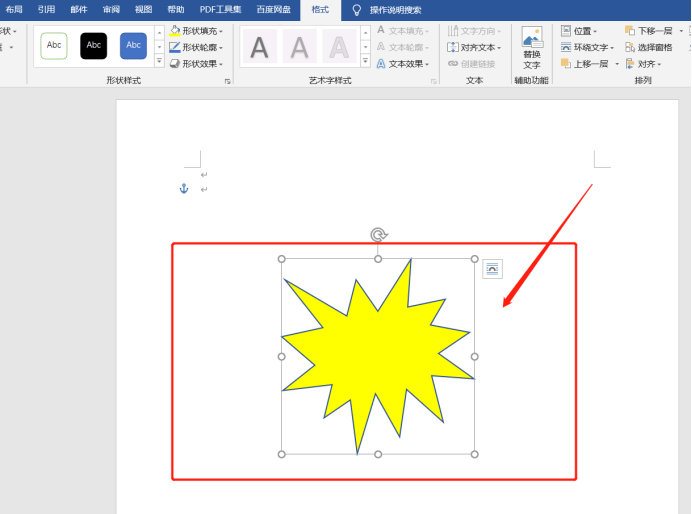
Task: Apply the white outlined Abc shape style
Action: tap(54, 45)
